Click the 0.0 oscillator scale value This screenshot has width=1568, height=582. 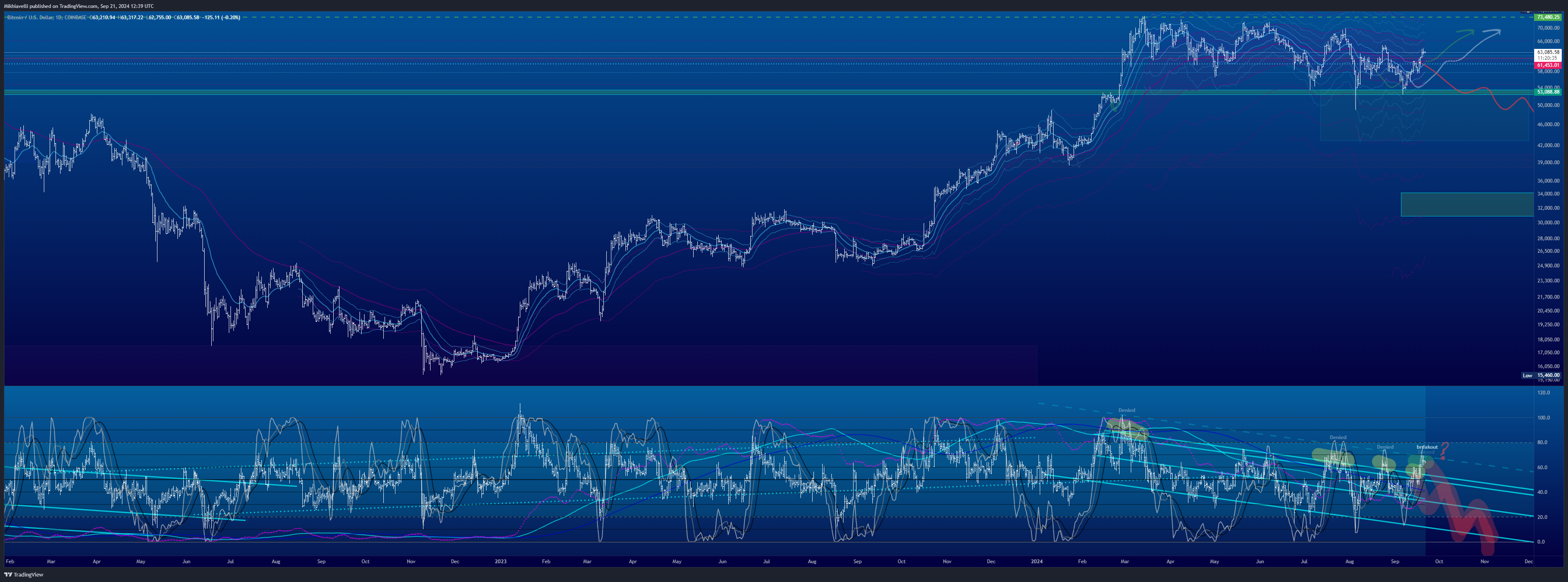click(x=1542, y=542)
